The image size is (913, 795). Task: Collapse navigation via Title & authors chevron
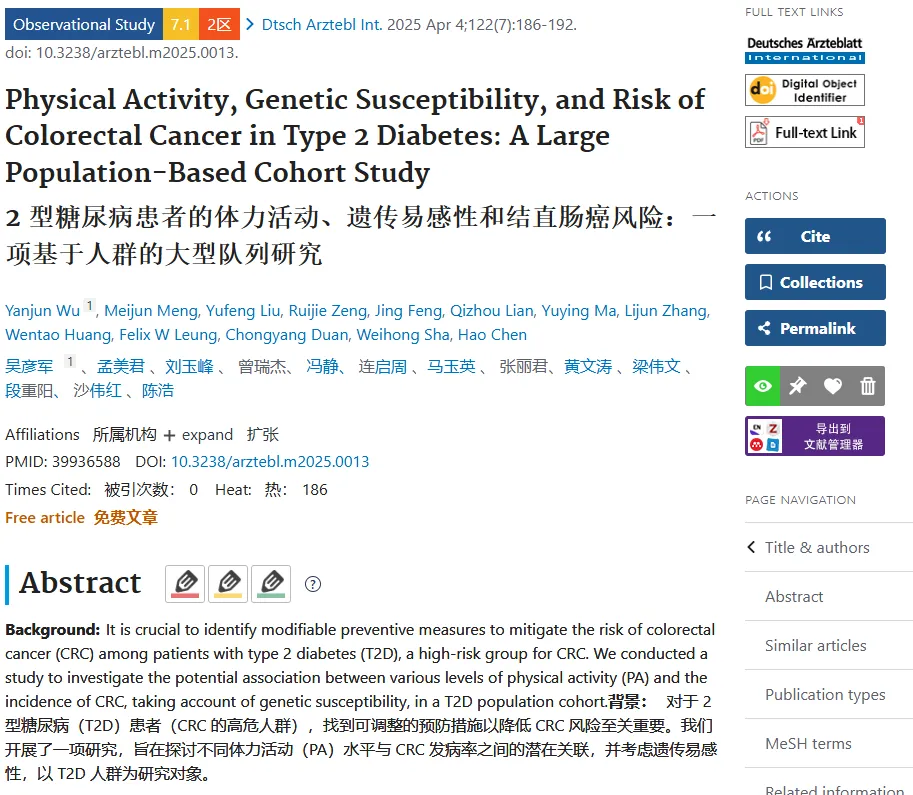coord(751,547)
